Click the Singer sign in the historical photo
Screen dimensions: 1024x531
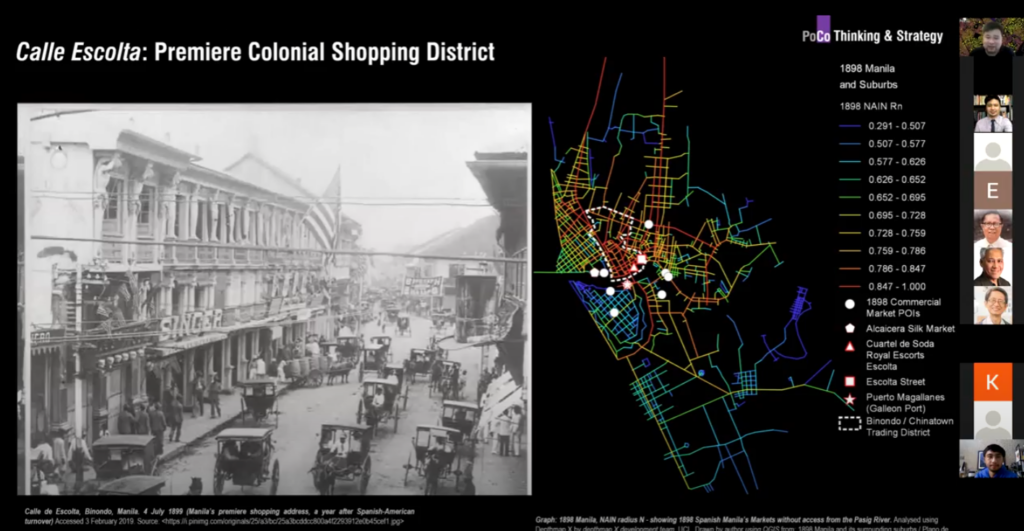[x=192, y=321]
